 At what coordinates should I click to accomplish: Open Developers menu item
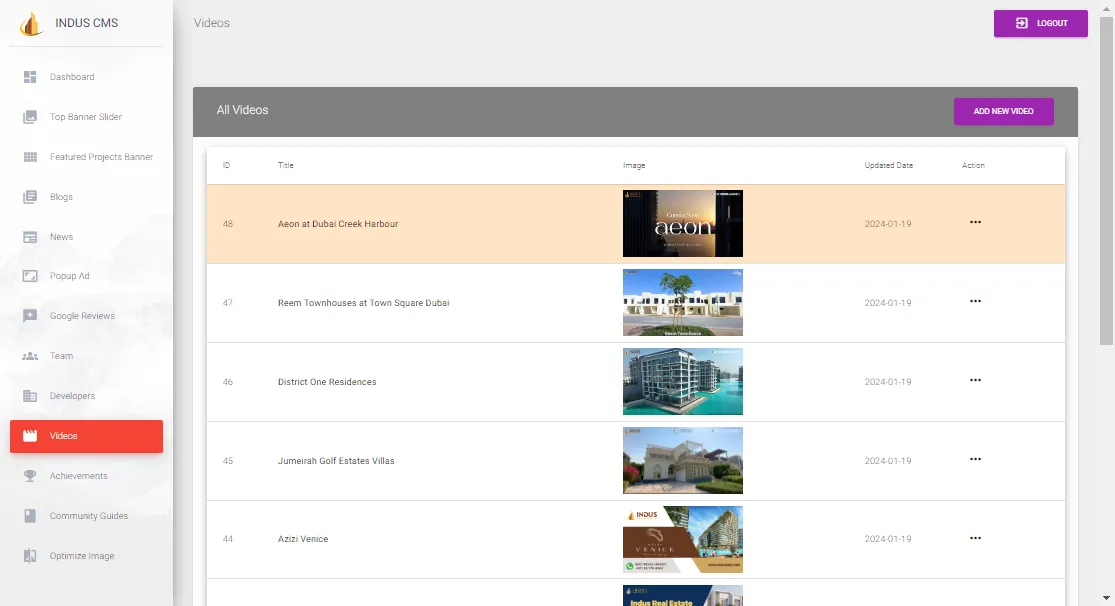tap(86, 396)
